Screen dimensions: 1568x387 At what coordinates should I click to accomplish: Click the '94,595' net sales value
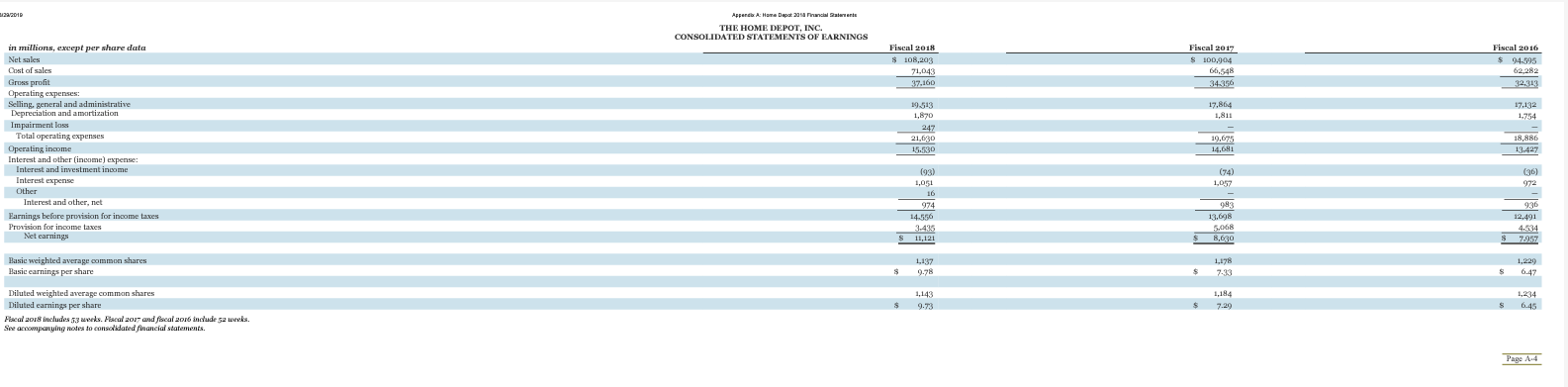tap(1523, 60)
